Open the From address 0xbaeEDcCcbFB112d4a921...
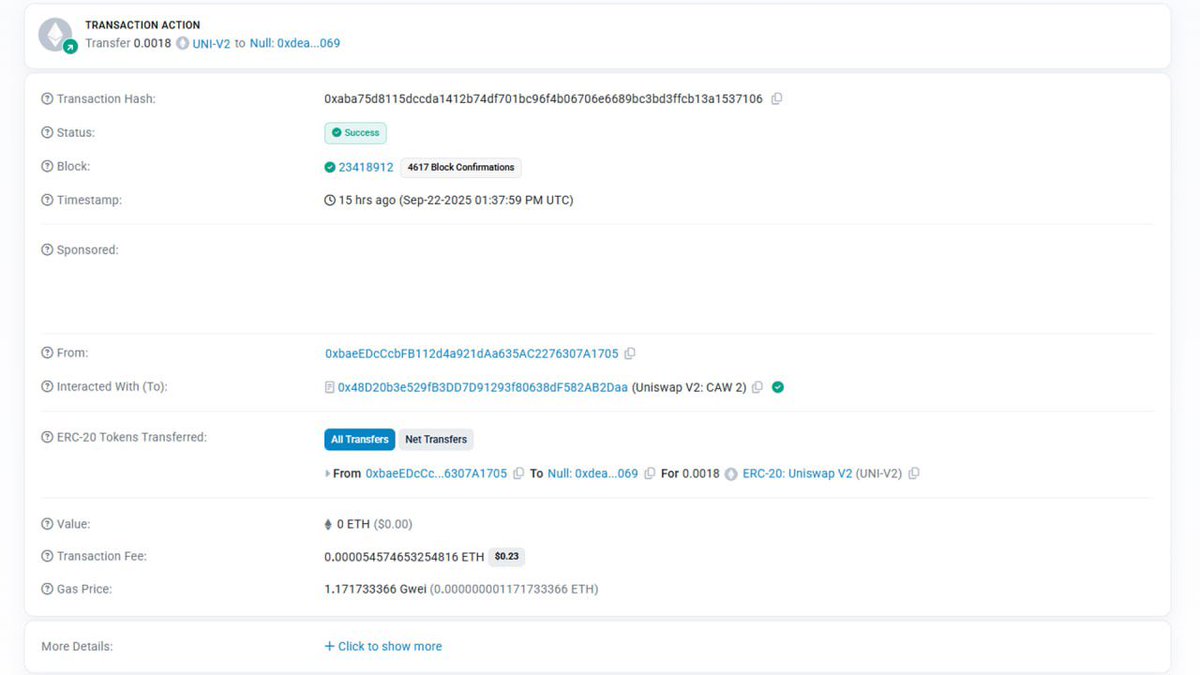The width and height of the screenshot is (1200, 675). [472, 354]
